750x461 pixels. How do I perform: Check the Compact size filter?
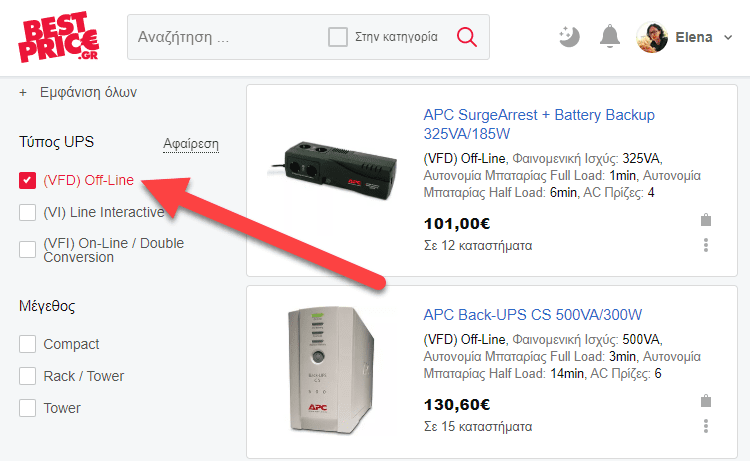click(x=27, y=344)
